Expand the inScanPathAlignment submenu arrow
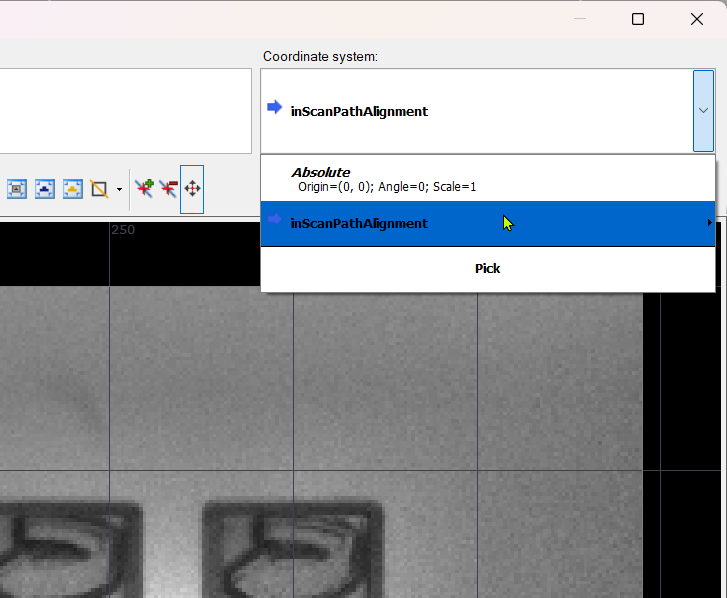 [x=709, y=223]
